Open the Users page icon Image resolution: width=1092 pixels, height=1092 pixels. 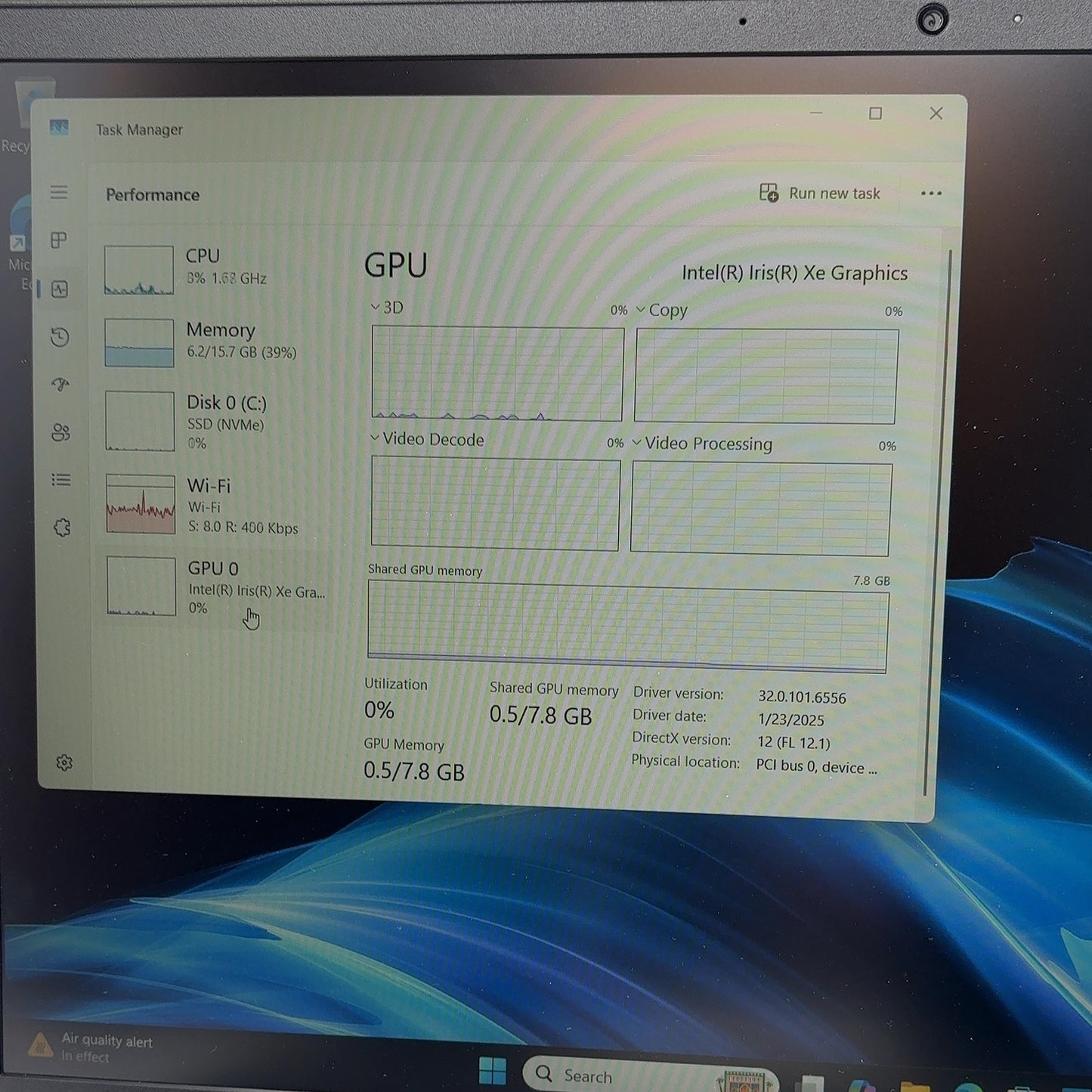(60, 432)
